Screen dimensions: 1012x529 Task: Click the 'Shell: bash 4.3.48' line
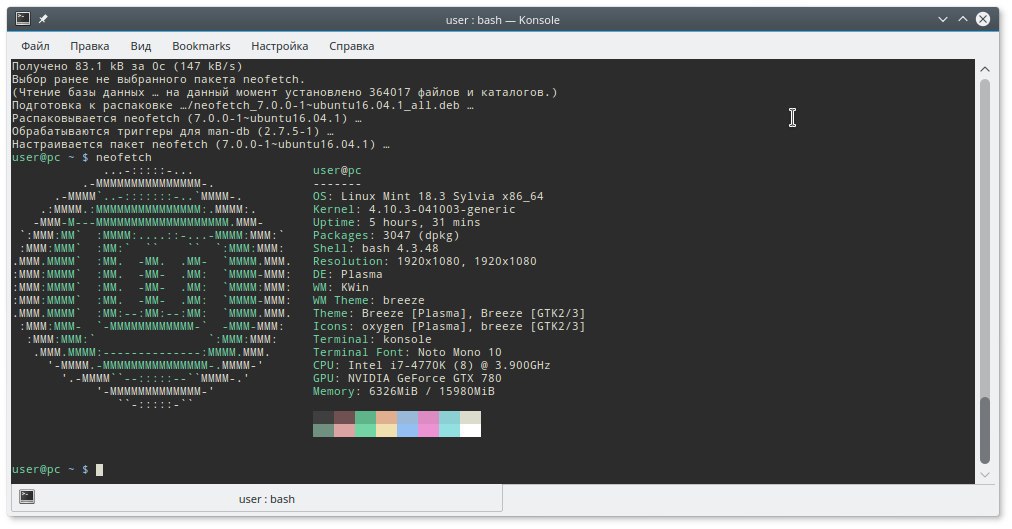click(x=376, y=248)
